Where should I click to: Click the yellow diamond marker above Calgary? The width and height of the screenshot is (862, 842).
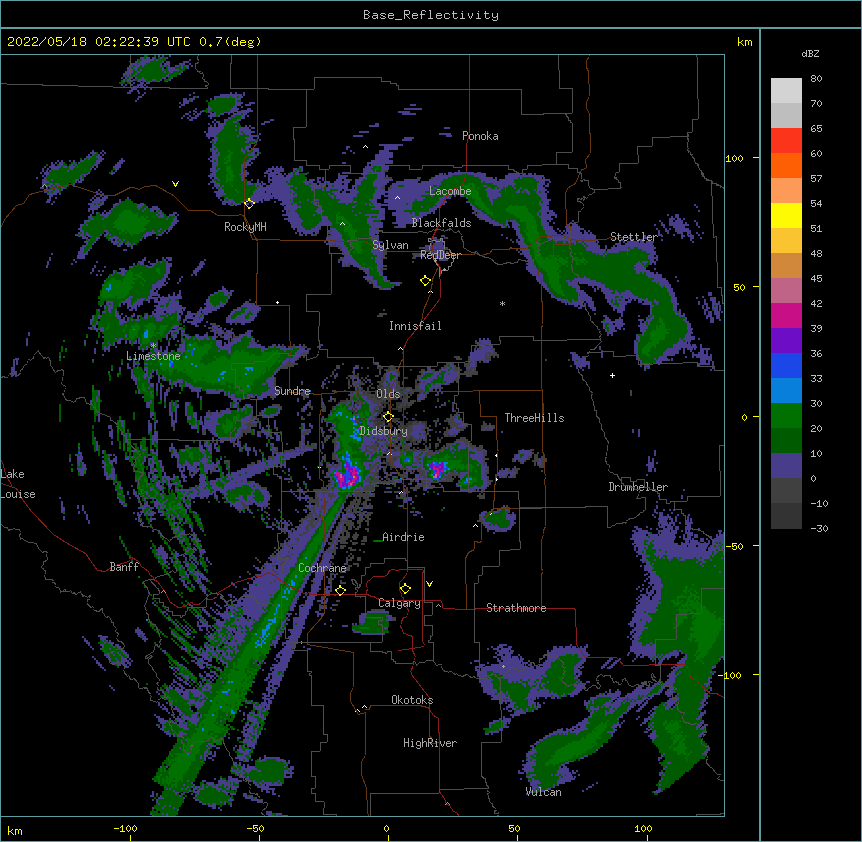click(405, 589)
